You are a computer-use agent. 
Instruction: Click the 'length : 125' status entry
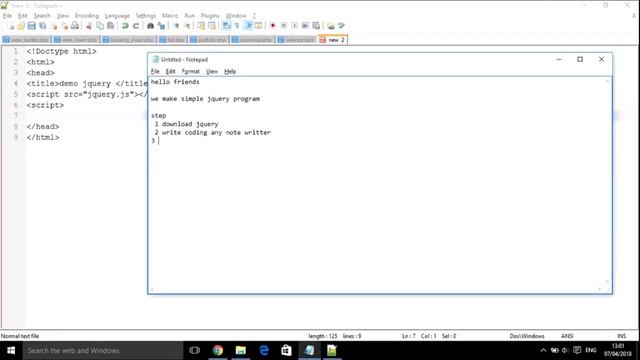323,336
